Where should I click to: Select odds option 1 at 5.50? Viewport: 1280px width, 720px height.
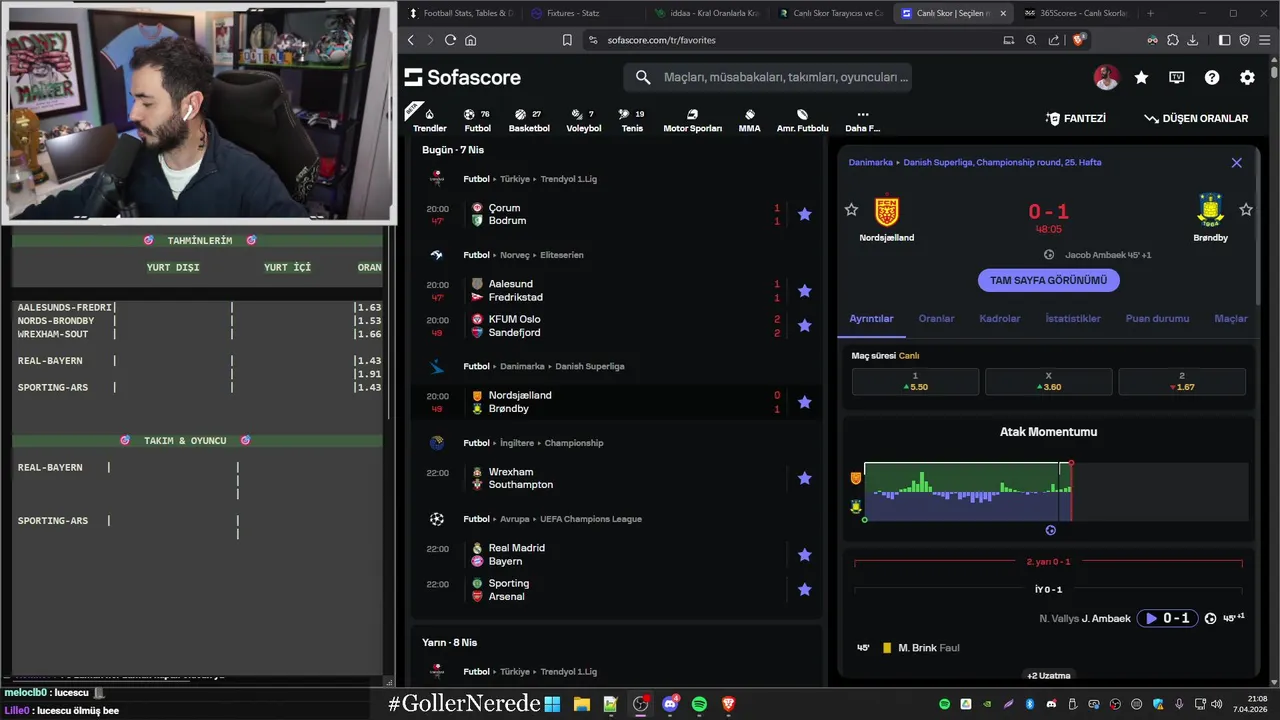(x=915, y=381)
